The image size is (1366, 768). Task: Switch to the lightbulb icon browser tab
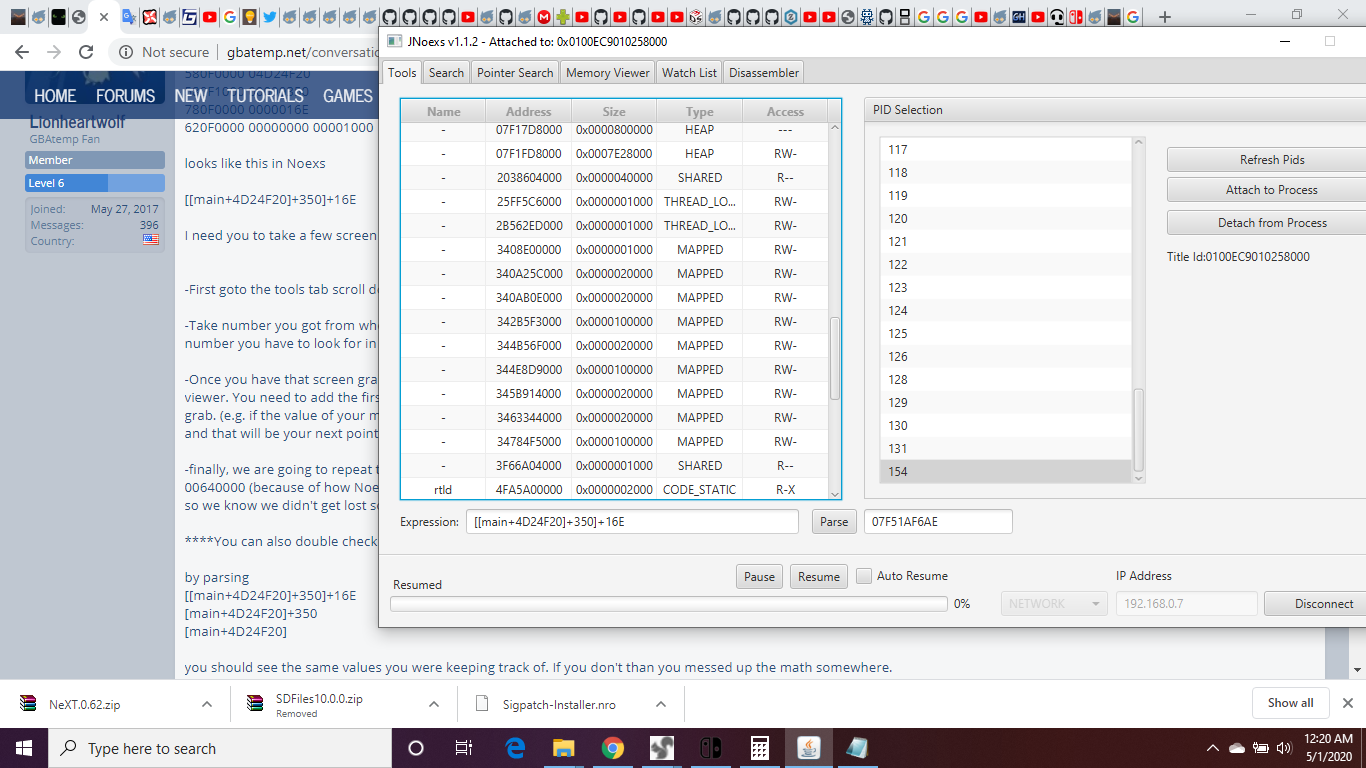click(249, 17)
